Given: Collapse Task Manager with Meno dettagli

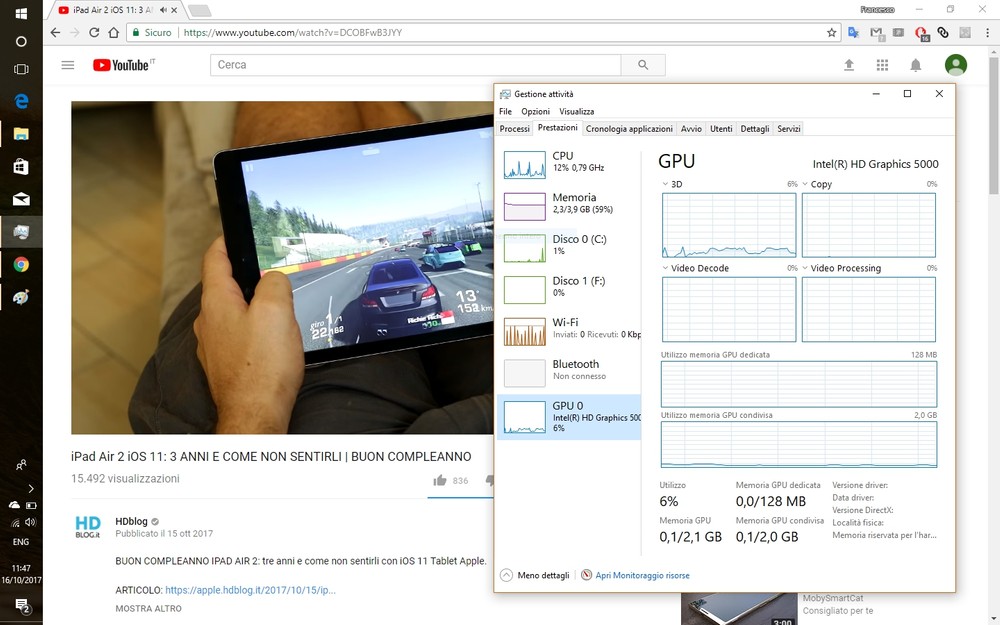Looking at the screenshot, I should [535, 575].
